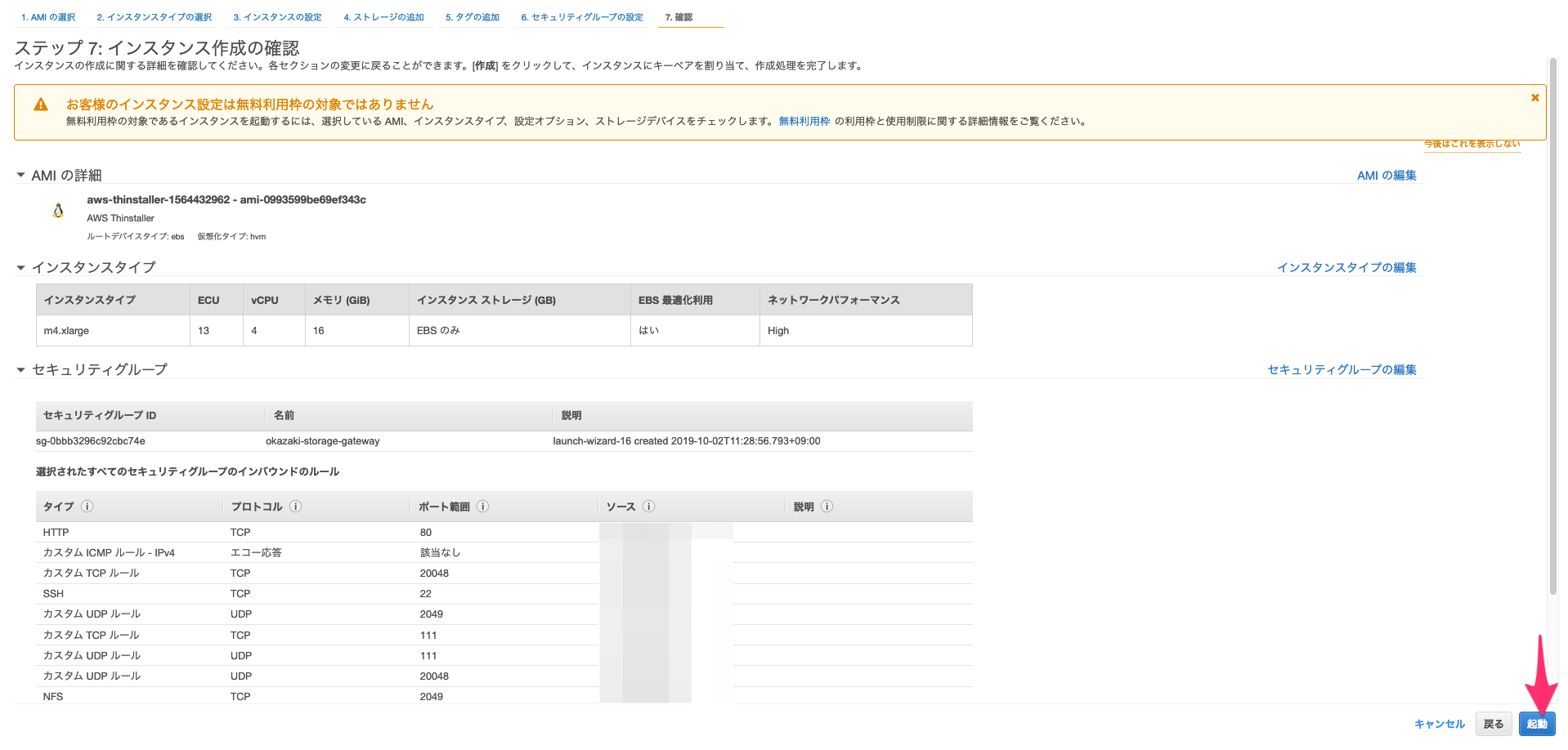The width and height of the screenshot is (1568, 750).
Task: Click the info icon beside 説明 column header
Action: tap(827, 507)
